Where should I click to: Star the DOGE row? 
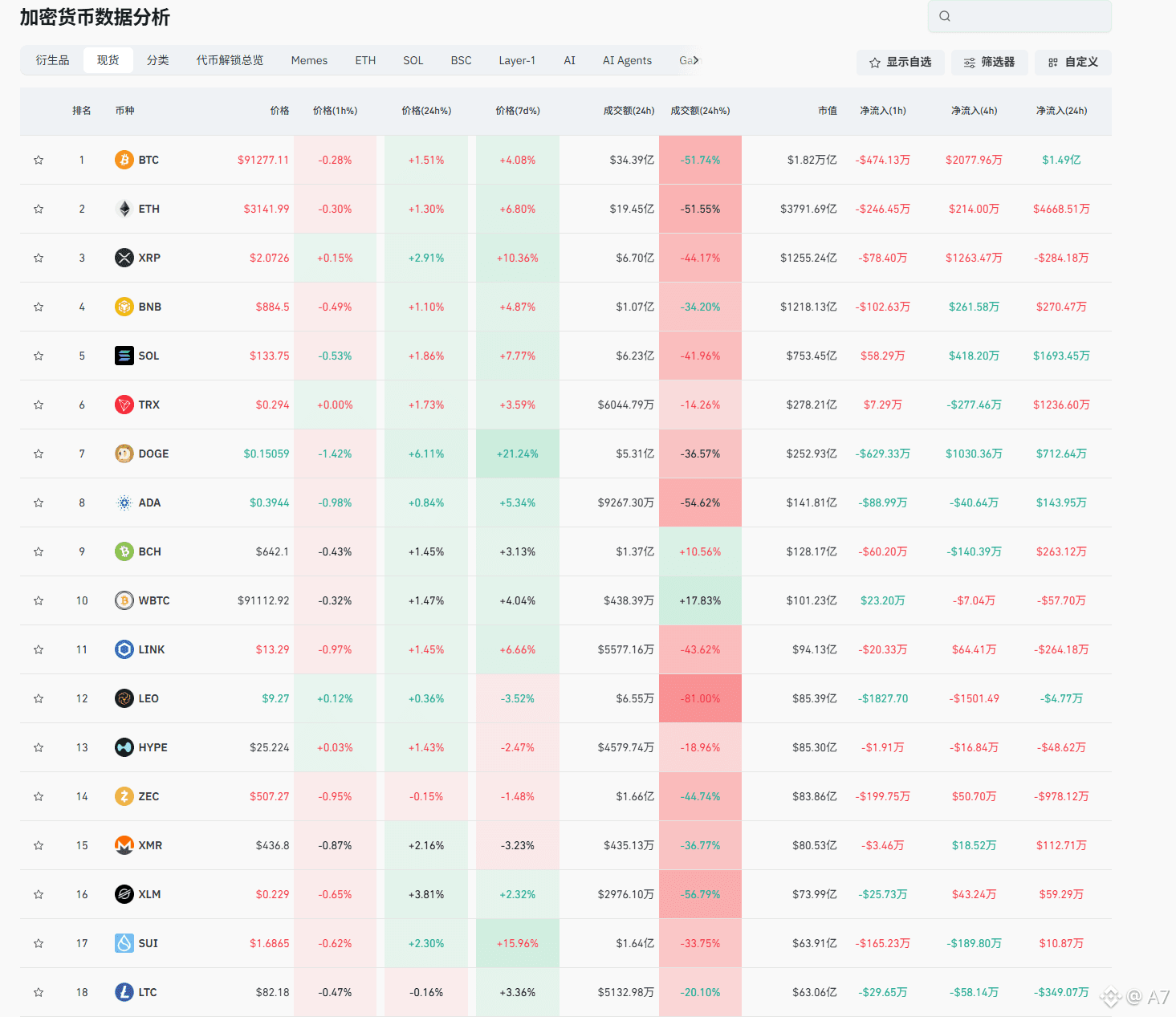point(39,454)
